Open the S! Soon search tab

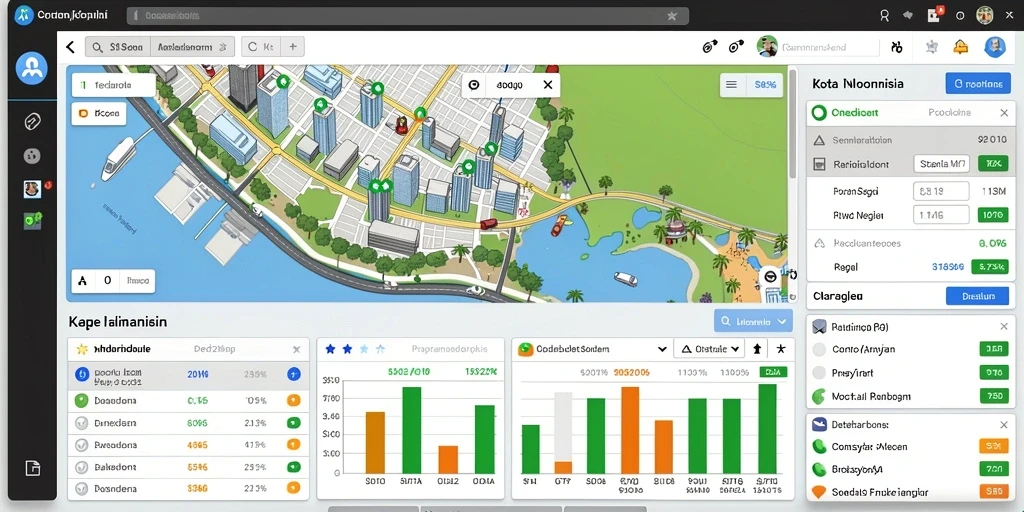118,47
